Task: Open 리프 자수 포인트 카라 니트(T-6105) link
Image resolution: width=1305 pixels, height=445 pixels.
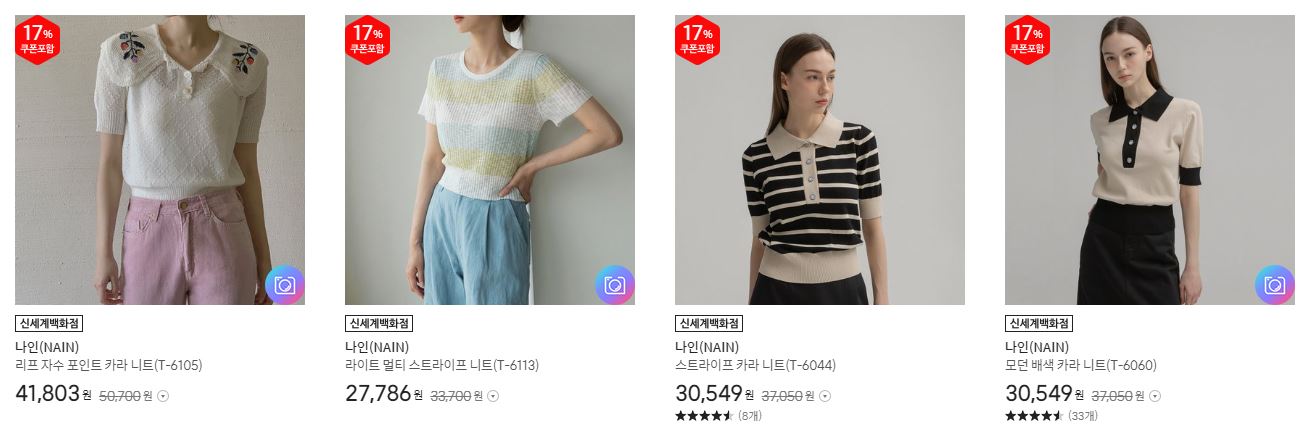Action: [109, 366]
